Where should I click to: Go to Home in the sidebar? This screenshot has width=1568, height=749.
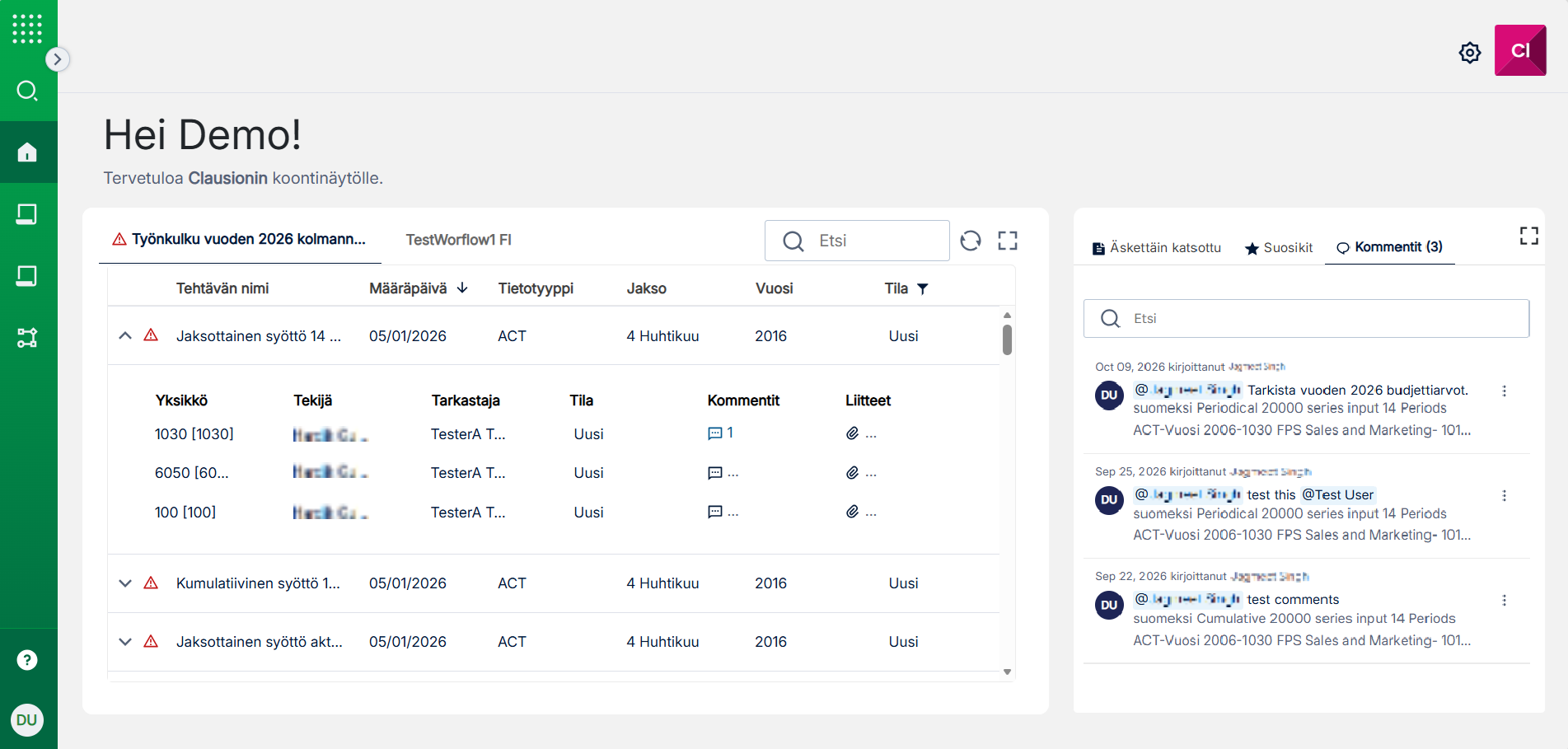[x=27, y=152]
